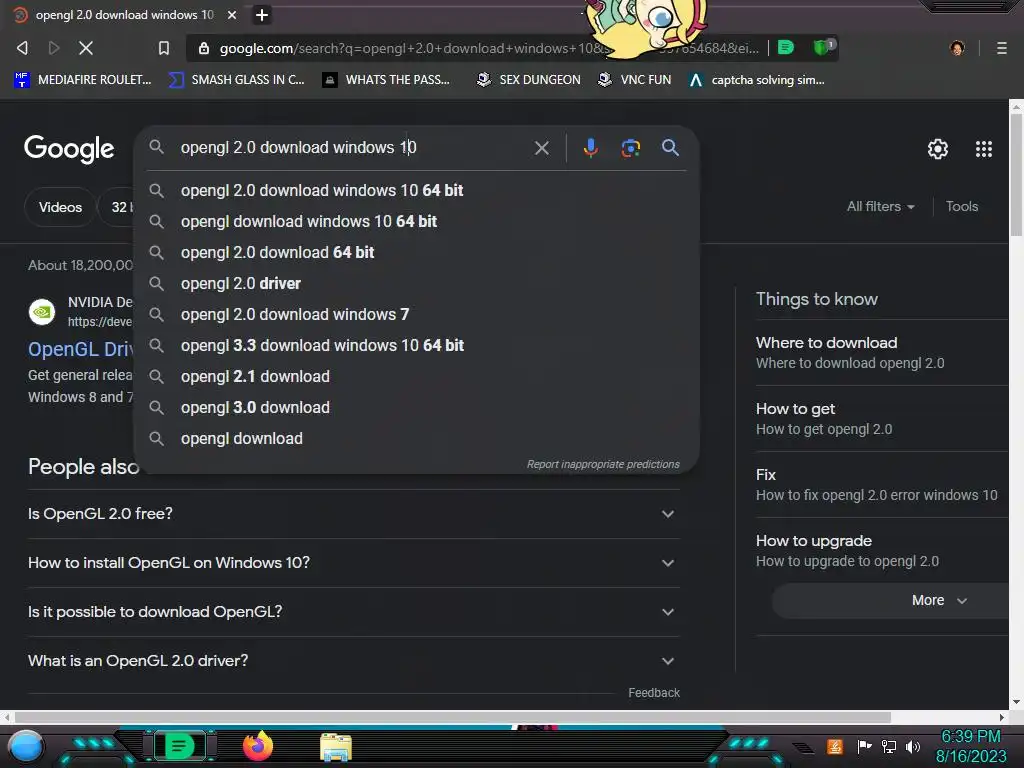Select the plain opengl download suggestion
The image size is (1024, 768).
(417, 438)
